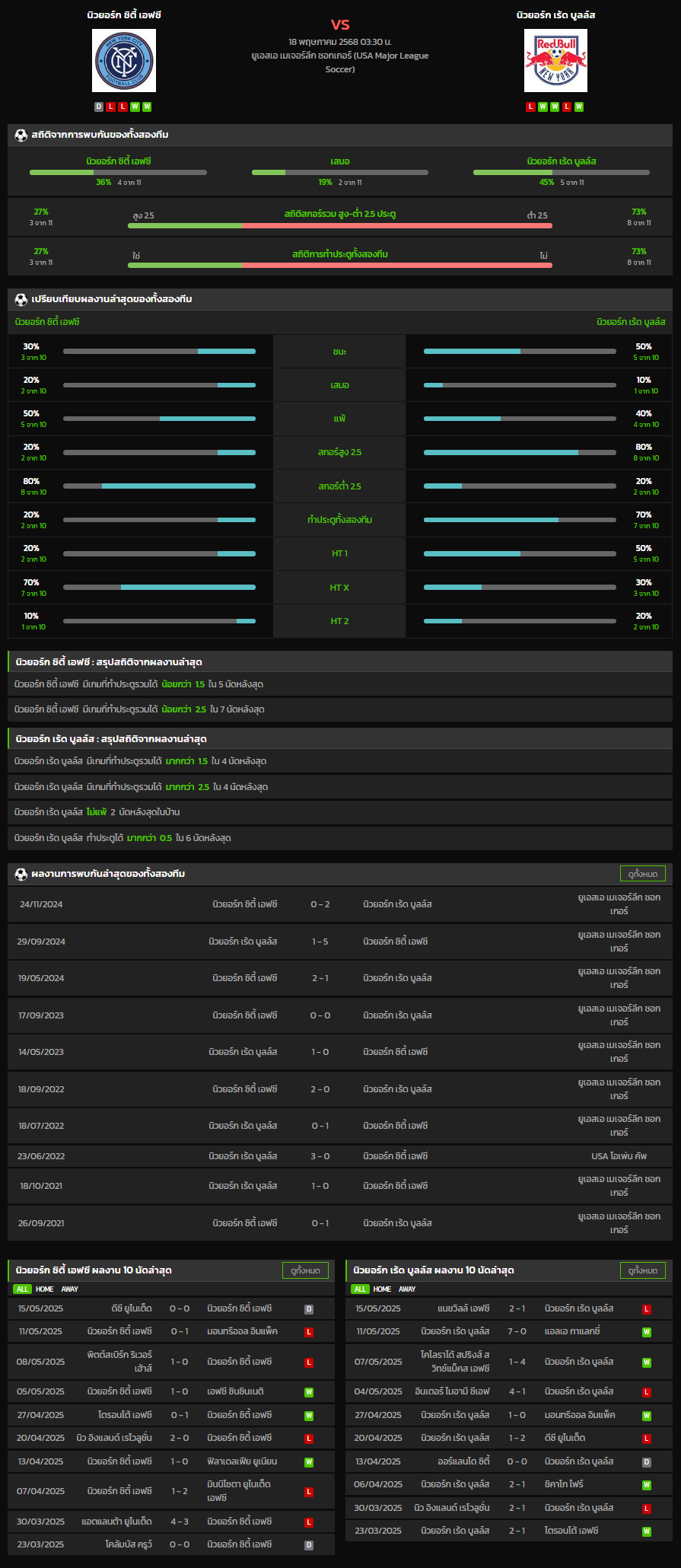Click the D form badge under New York City FC logo
The width and height of the screenshot is (681, 1568).
coord(99,107)
